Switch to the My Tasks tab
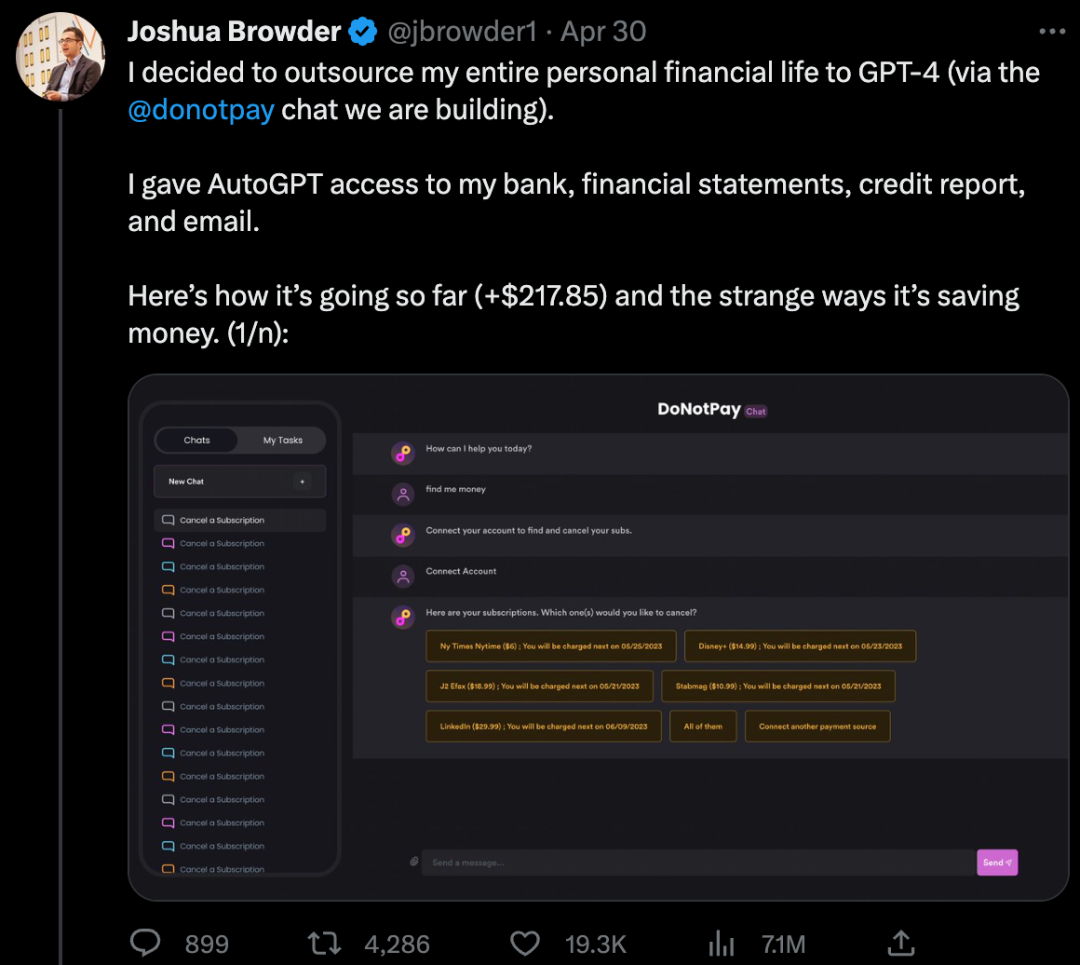The image size is (1080, 965). [x=282, y=440]
